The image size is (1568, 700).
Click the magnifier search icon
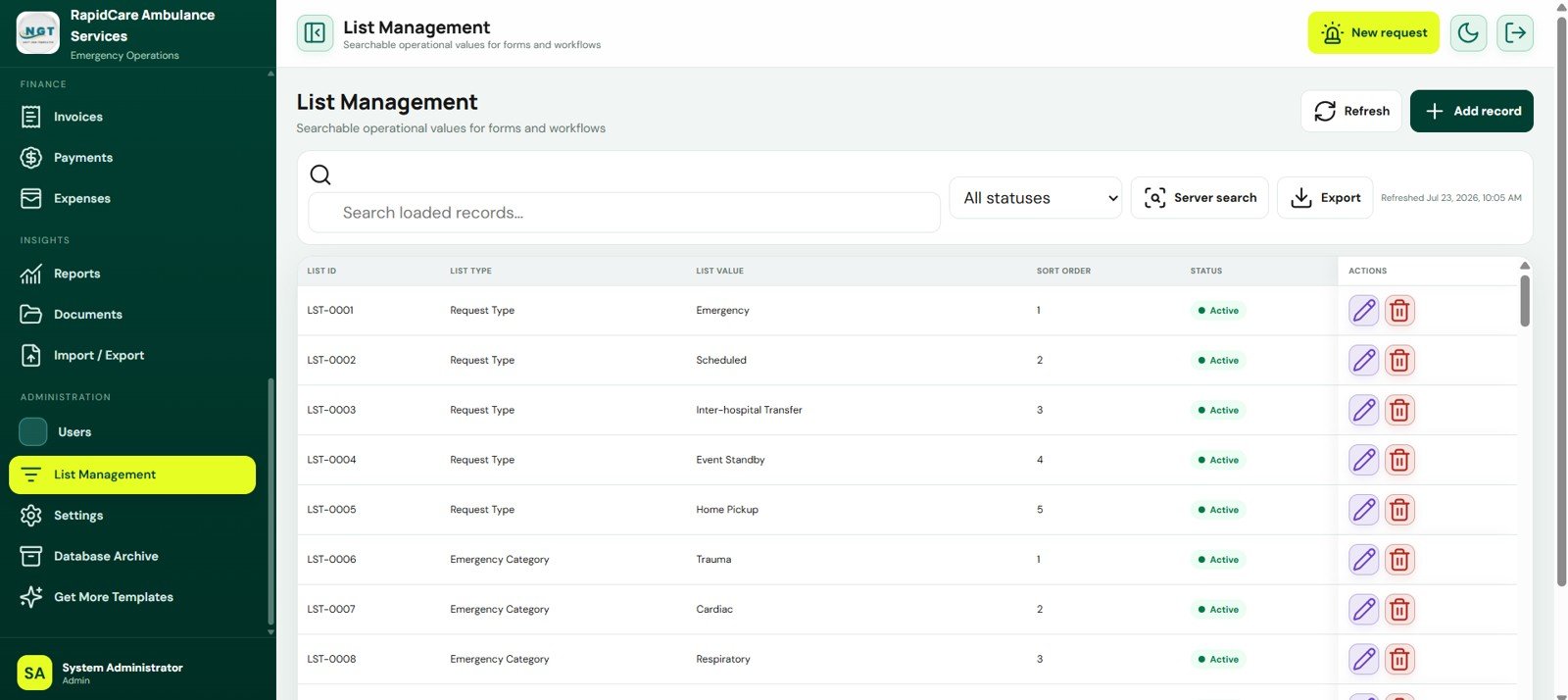(320, 175)
